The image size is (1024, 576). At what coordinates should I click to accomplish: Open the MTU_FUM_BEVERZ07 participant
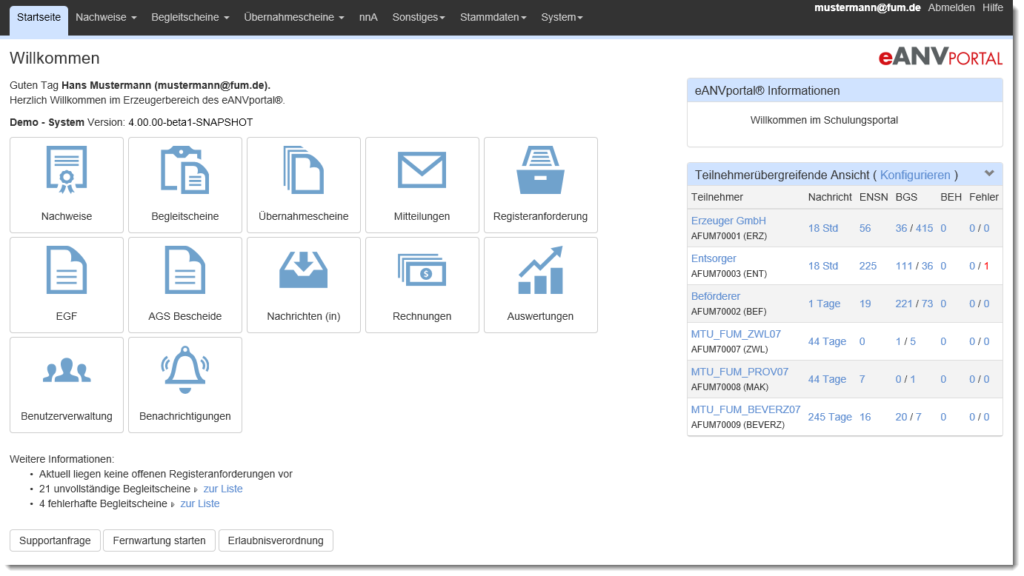745,410
